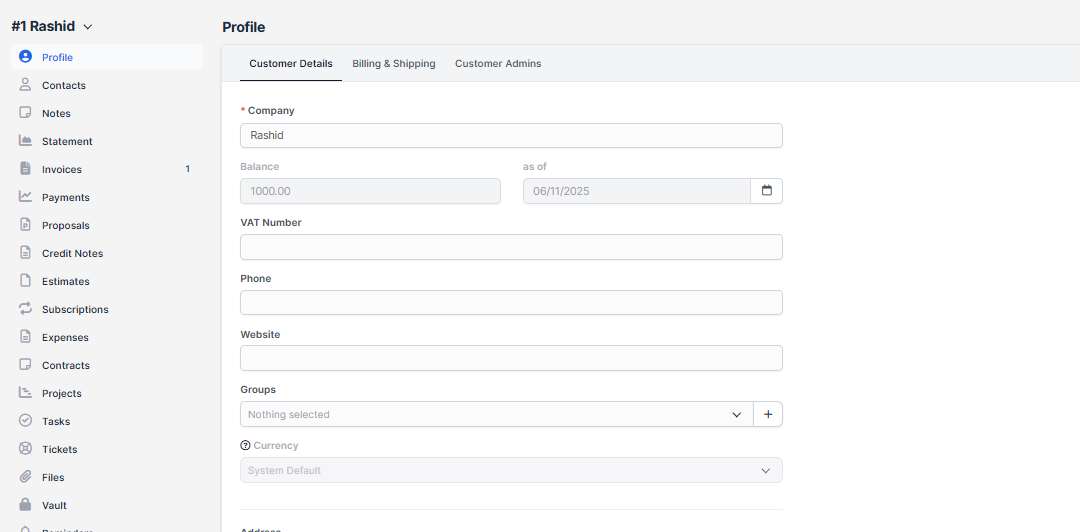Click the Payments line-chart icon
Screen dimensions: 1080x532
(x=26, y=197)
